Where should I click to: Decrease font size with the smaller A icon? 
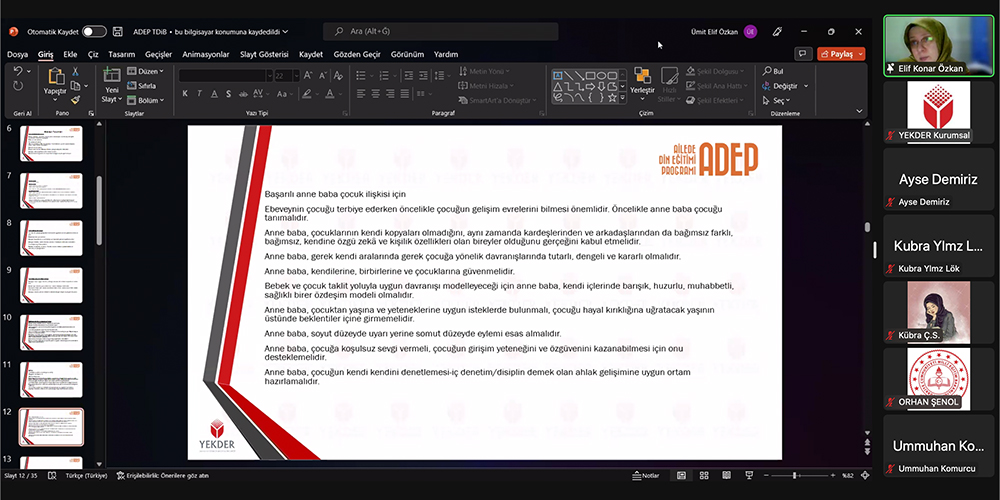tap(323, 75)
